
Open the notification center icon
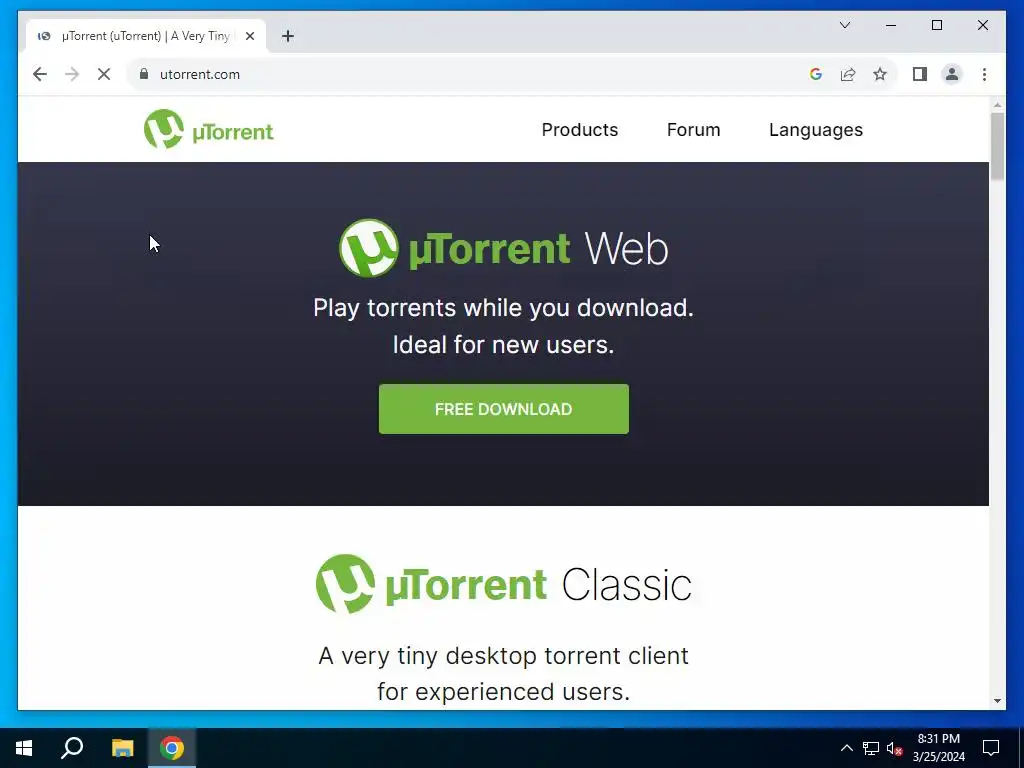pos(991,748)
